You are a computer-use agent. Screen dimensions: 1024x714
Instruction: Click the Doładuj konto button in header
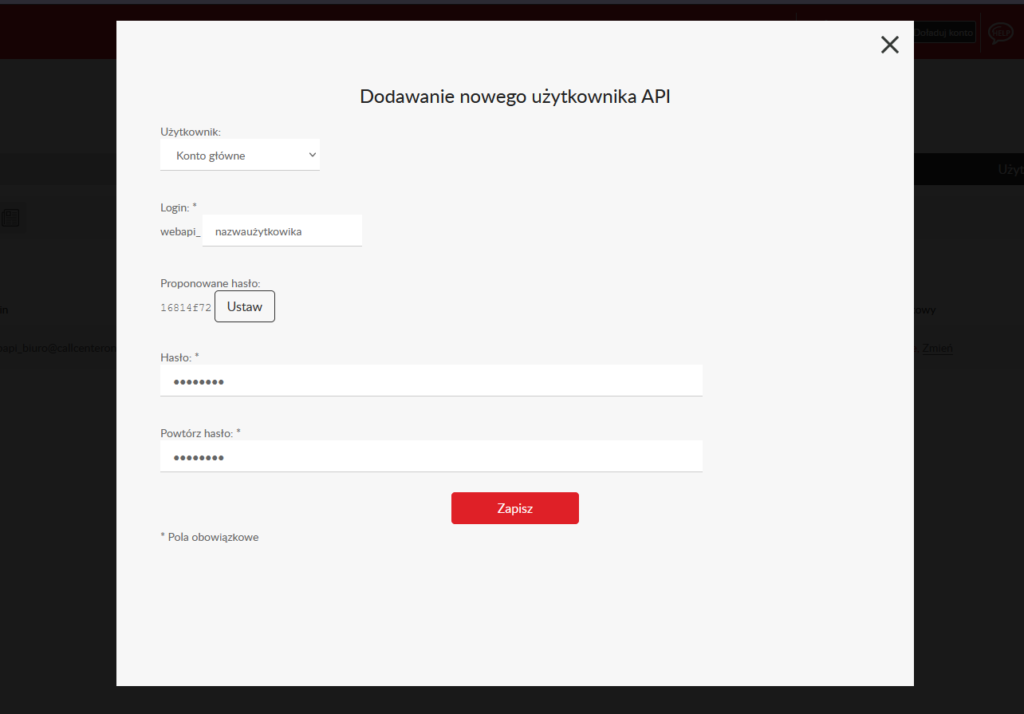tap(944, 33)
